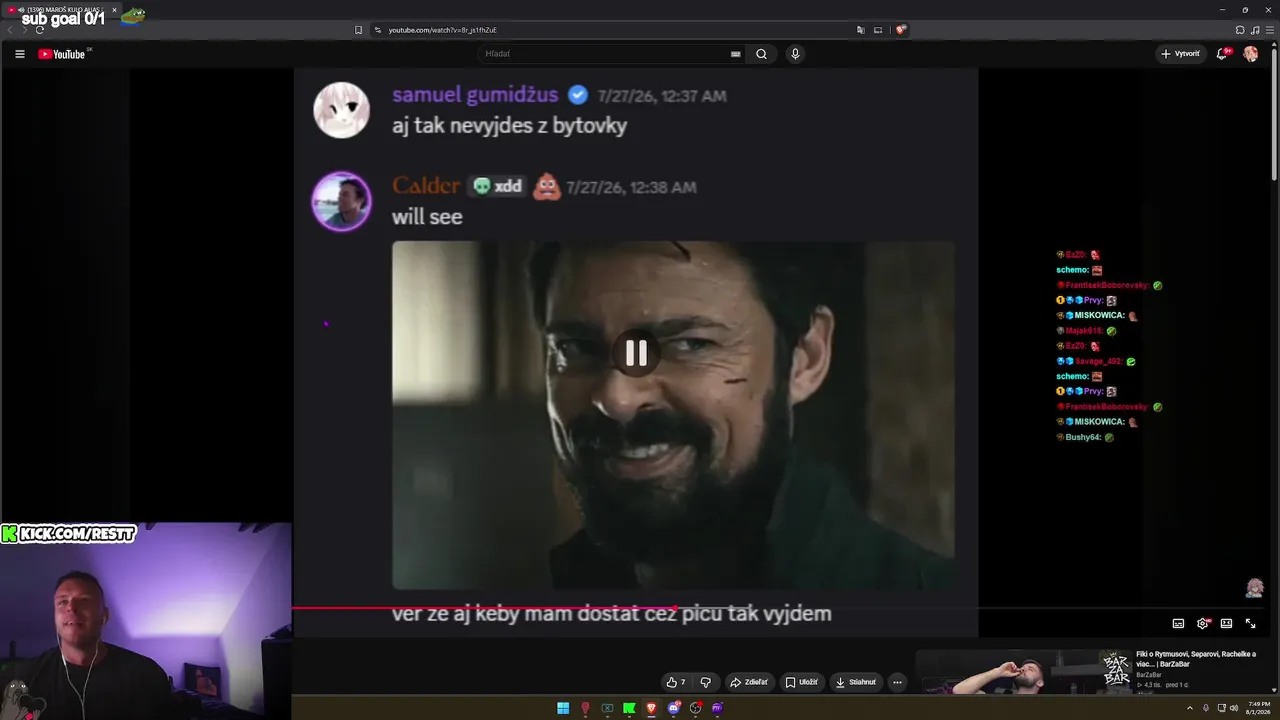The width and height of the screenshot is (1280, 720).
Task: Close the MAROŠ KULO browser tab
Action: tap(114, 10)
